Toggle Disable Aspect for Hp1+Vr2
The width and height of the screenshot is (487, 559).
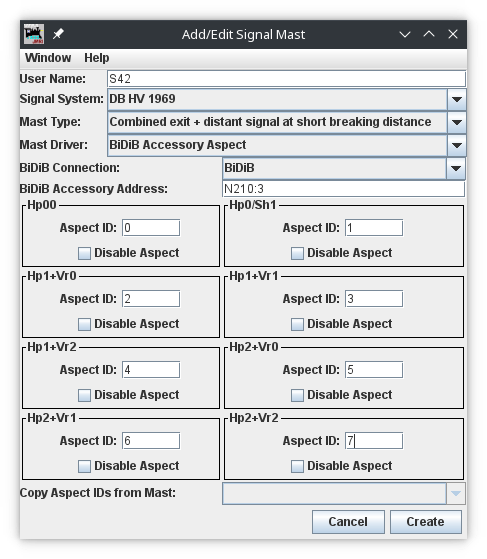pos(84,395)
